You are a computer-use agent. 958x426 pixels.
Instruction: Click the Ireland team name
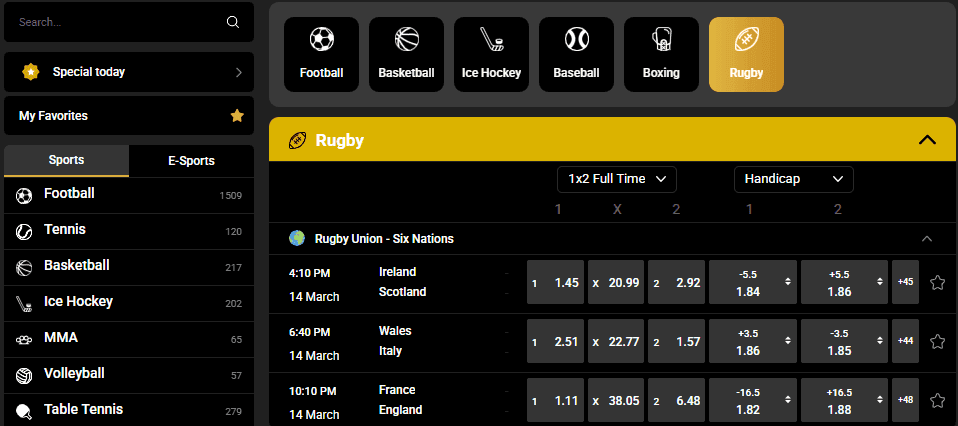397,272
